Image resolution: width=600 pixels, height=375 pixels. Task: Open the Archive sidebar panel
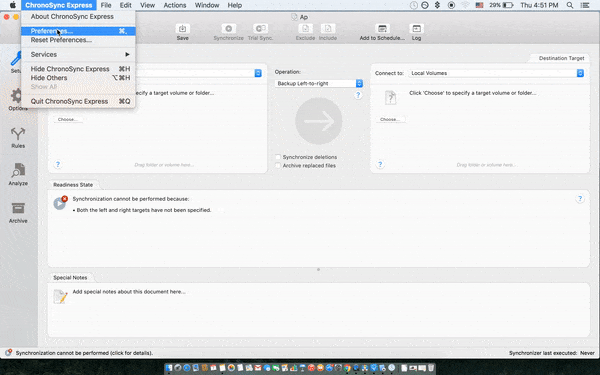point(18,213)
